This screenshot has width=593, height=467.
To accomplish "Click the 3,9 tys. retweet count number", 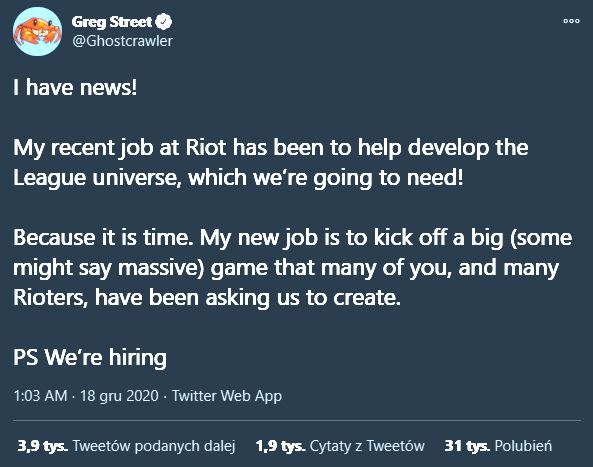I will [43, 446].
